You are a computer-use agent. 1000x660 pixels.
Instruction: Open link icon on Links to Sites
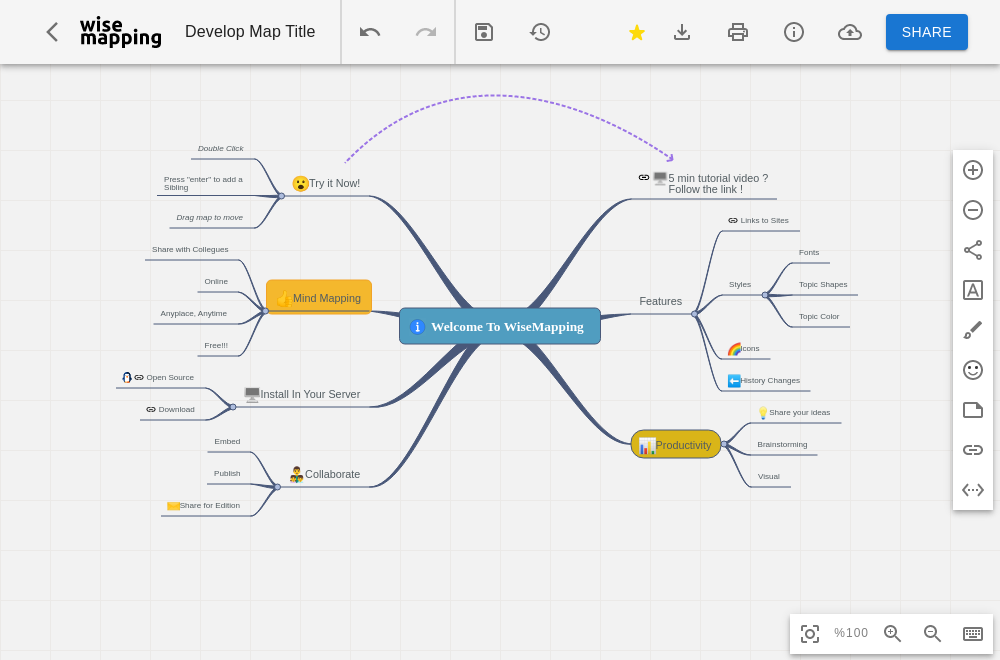[733, 221]
